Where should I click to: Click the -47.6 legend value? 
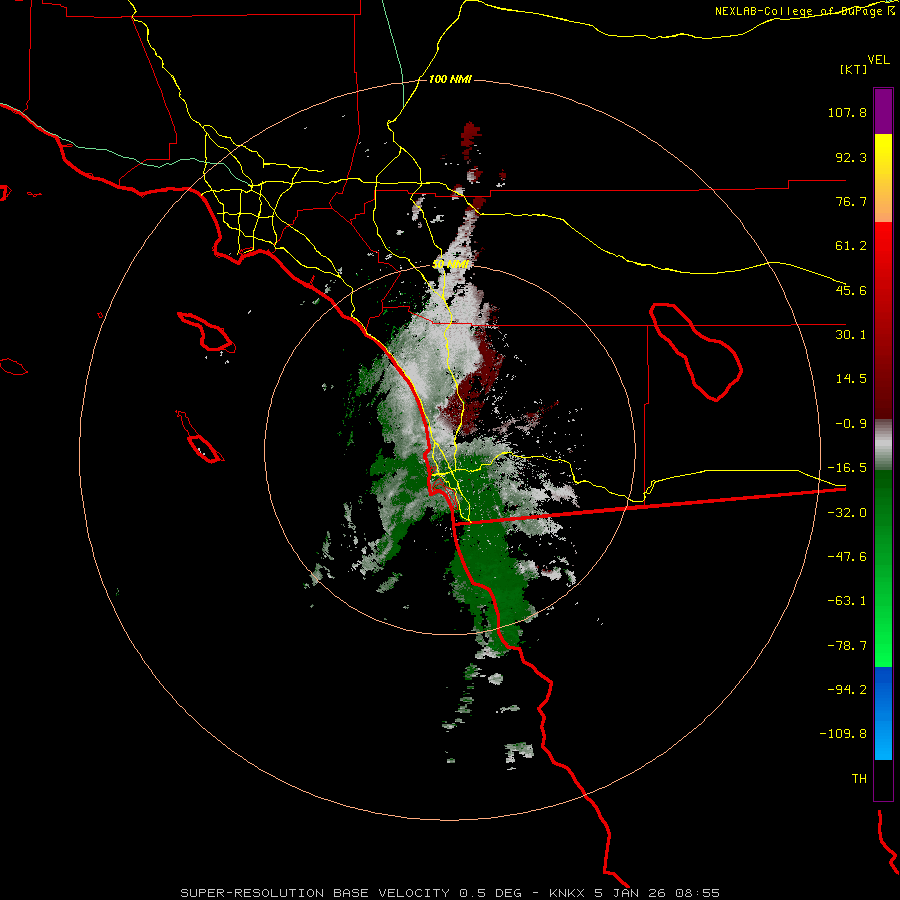(847, 557)
